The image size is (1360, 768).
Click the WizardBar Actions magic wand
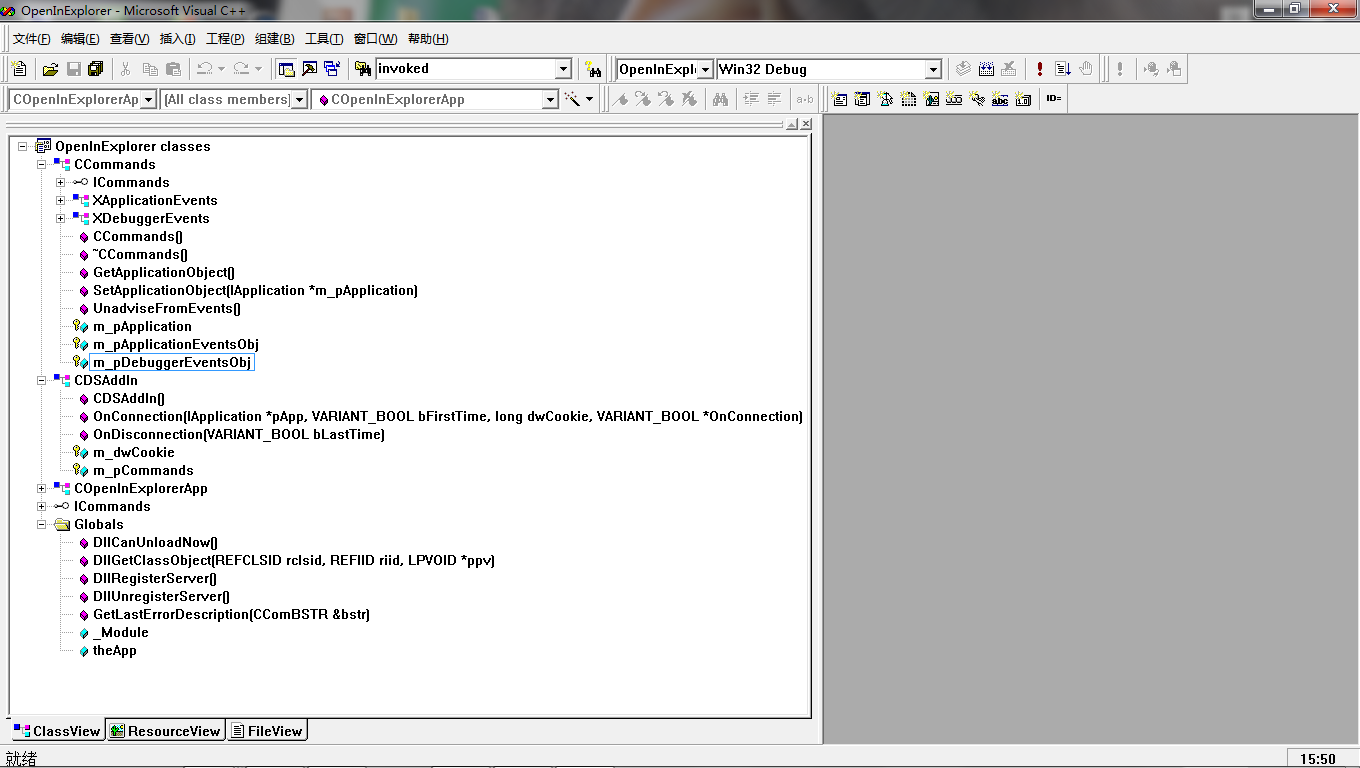(573, 99)
